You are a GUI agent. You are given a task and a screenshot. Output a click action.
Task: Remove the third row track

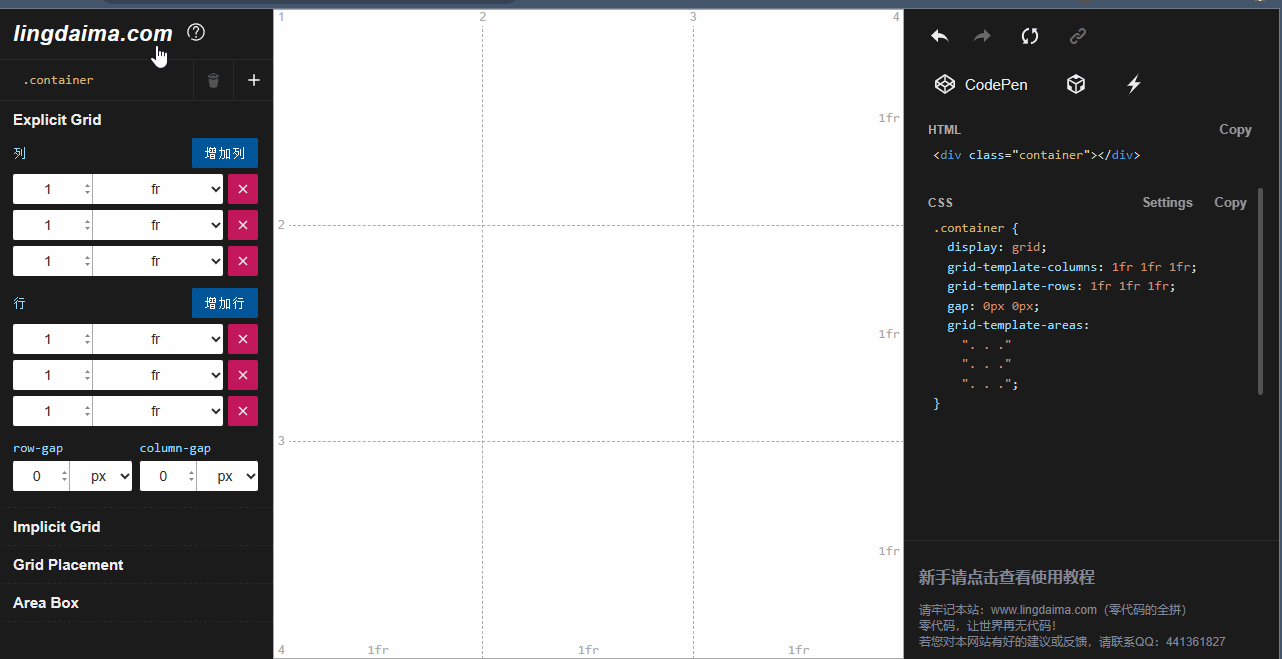point(243,411)
